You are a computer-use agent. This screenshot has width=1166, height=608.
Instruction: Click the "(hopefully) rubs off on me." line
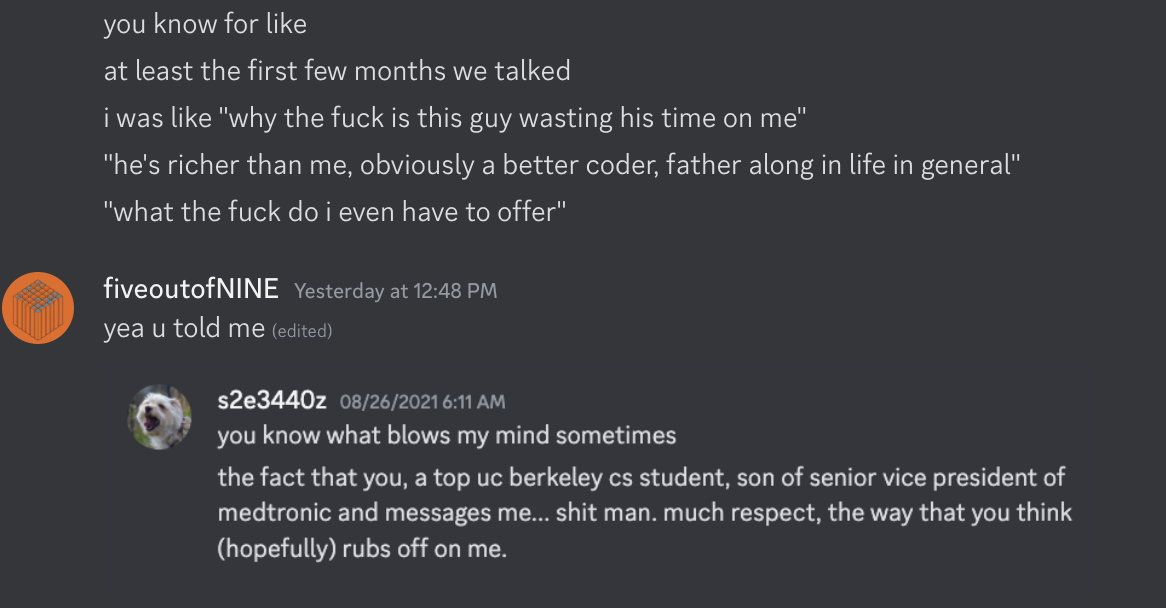[x=362, y=549]
